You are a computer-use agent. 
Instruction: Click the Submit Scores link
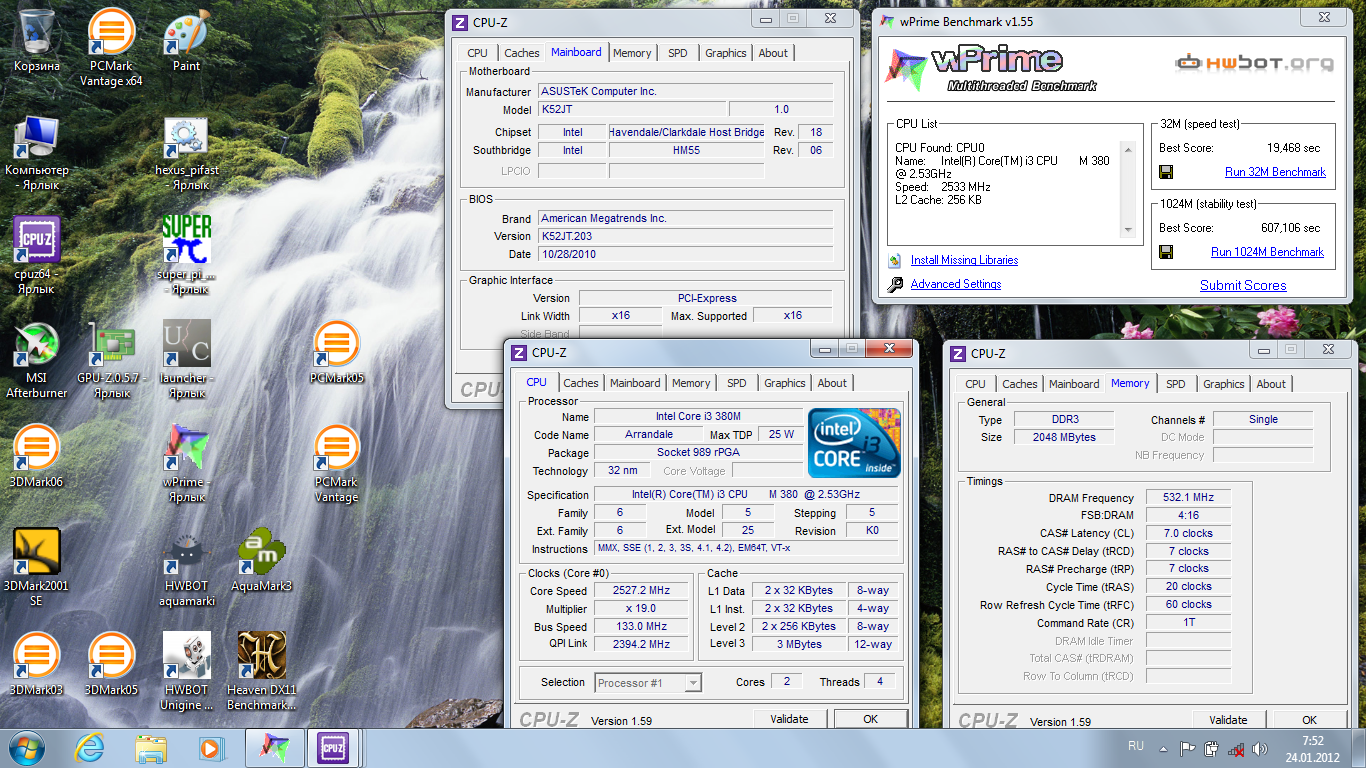click(x=1243, y=285)
